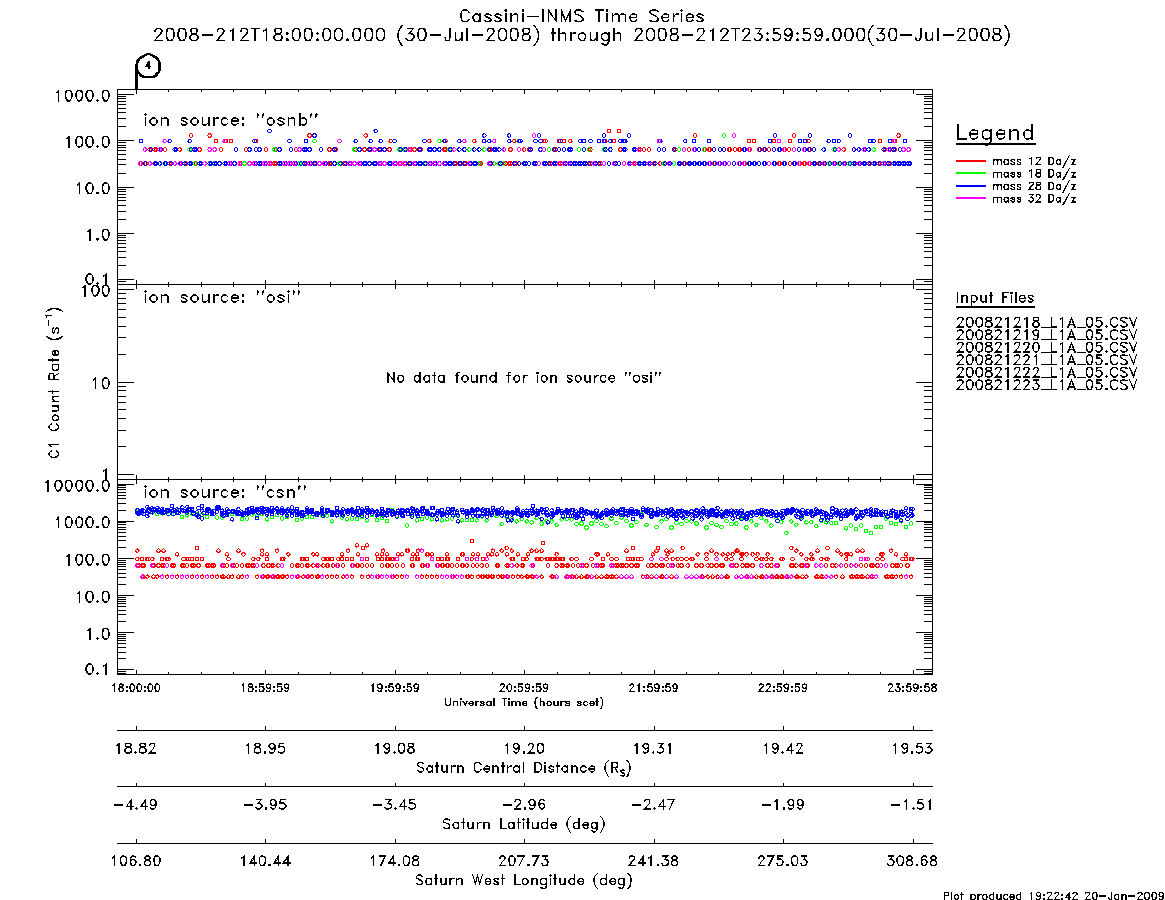Viewport: 1165px width, 900px height.
Task: Click the red mass 12 Da/z legend line
Action: 970,161
